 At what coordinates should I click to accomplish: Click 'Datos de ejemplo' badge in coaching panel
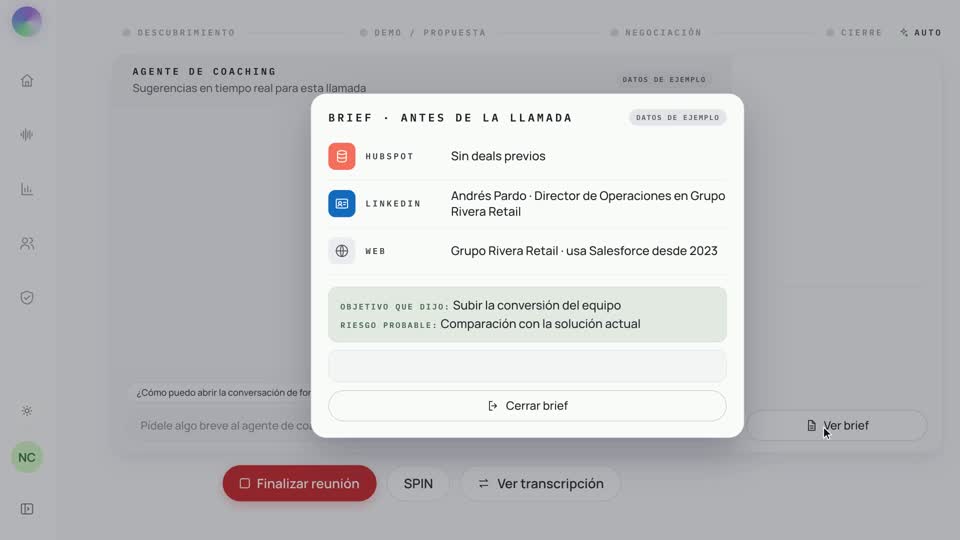click(664, 80)
